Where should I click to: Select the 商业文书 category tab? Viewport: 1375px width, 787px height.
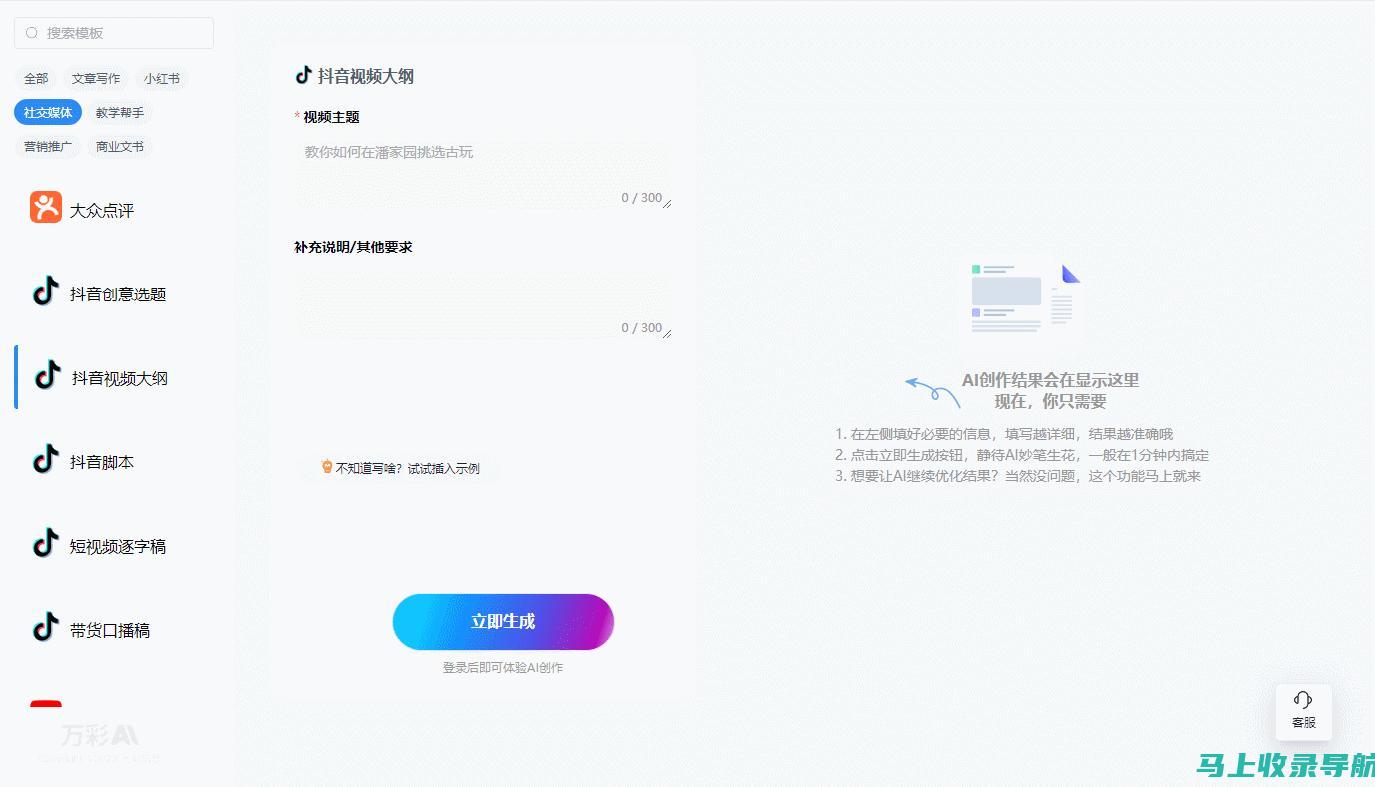pos(120,146)
